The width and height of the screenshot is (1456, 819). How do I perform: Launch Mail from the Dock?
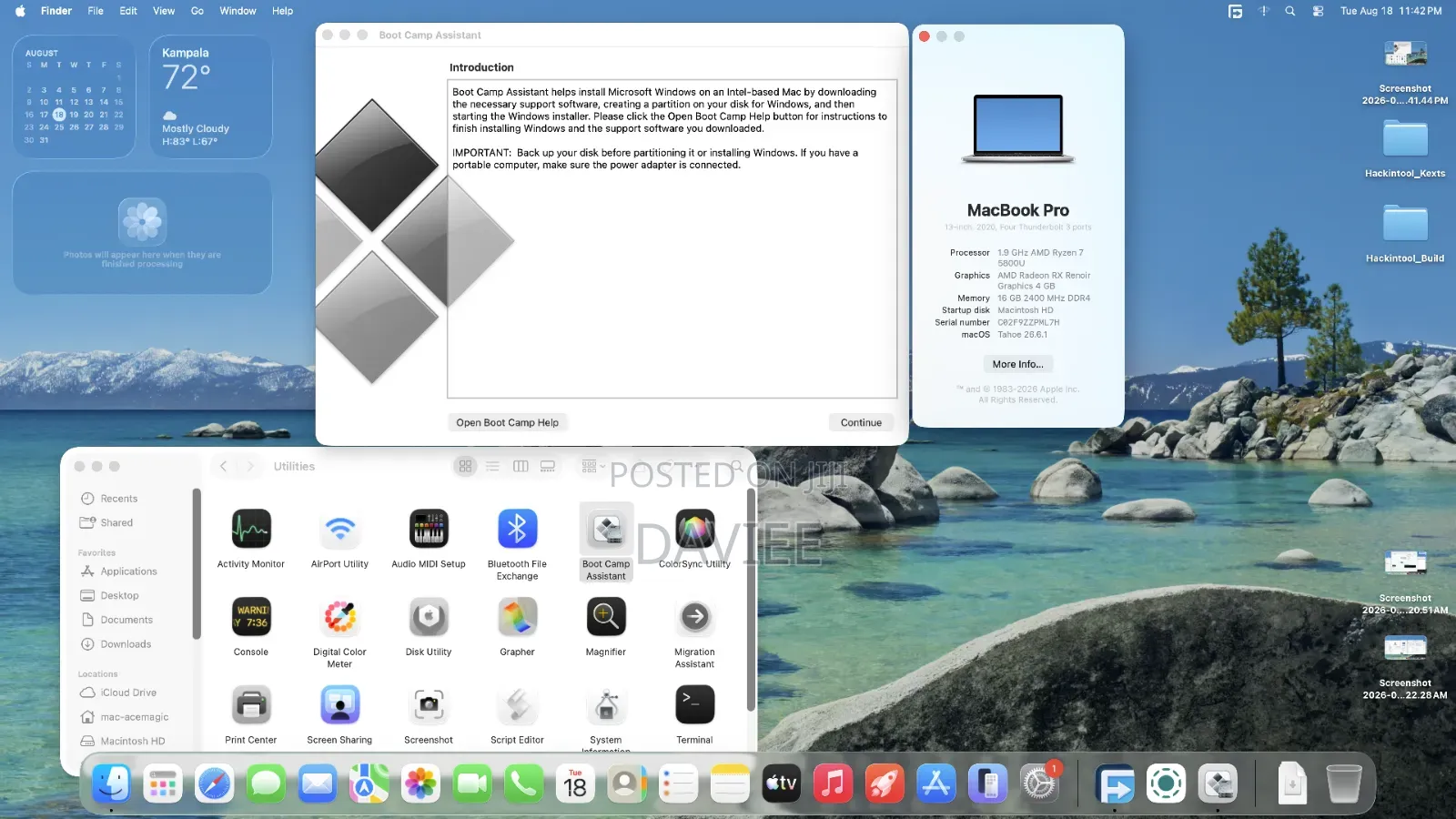pyautogui.click(x=318, y=784)
